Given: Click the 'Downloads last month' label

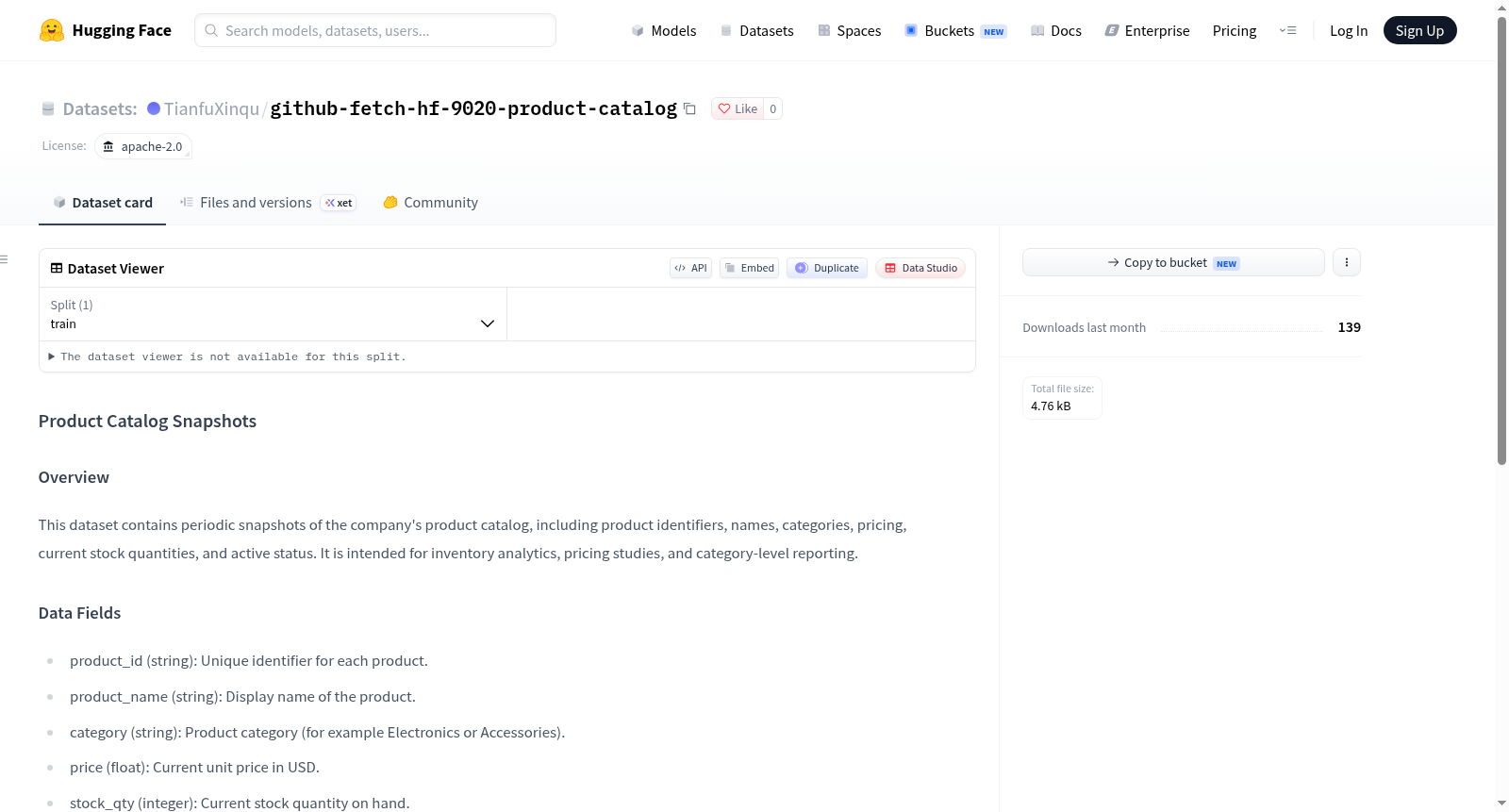Looking at the screenshot, I should tap(1085, 327).
